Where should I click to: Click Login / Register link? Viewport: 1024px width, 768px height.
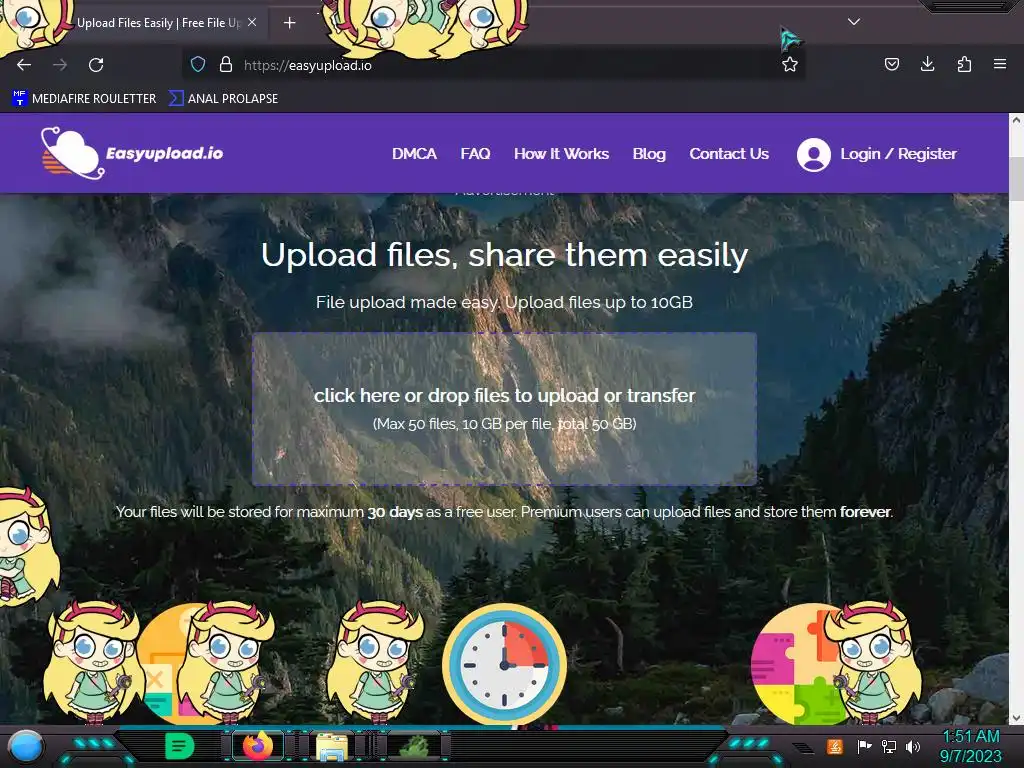pyautogui.click(x=898, y=154)
